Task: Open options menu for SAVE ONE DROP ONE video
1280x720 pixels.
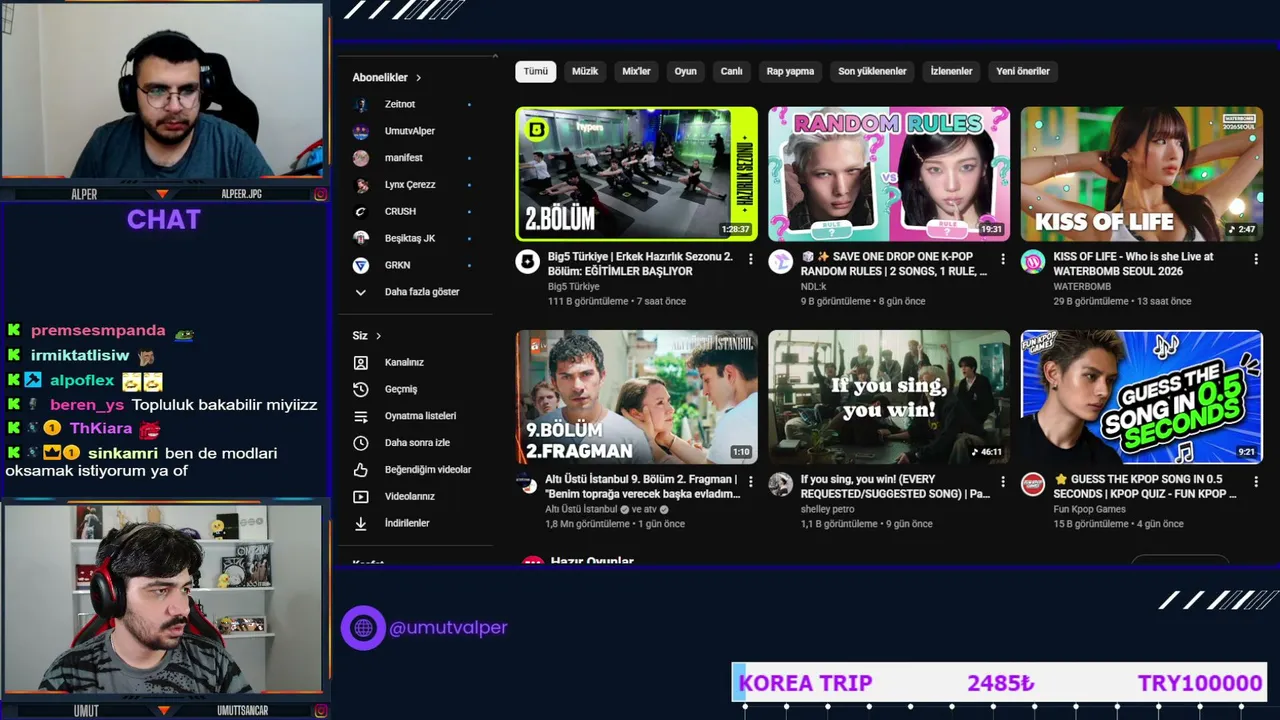Action: (1003, 259)
